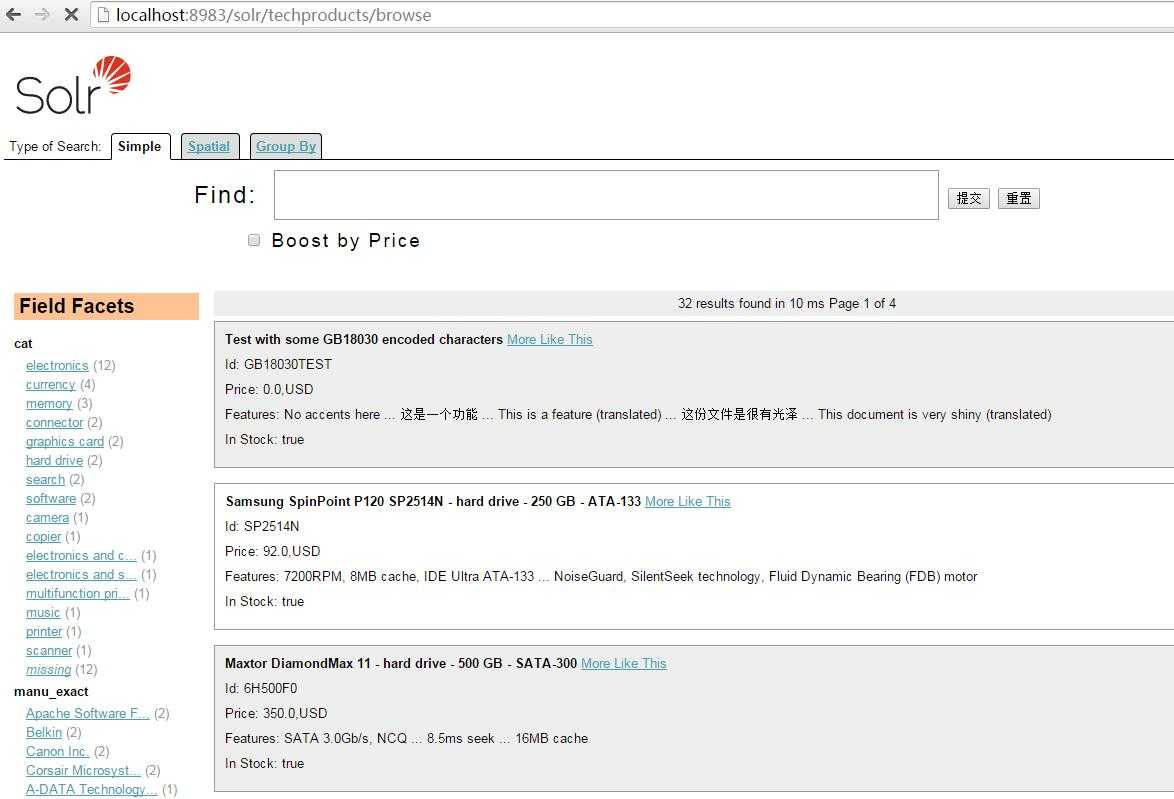This screenshot has height=799, width=1174.
Task: Stop page loading with X icon
Action: [x=71, y=14]
